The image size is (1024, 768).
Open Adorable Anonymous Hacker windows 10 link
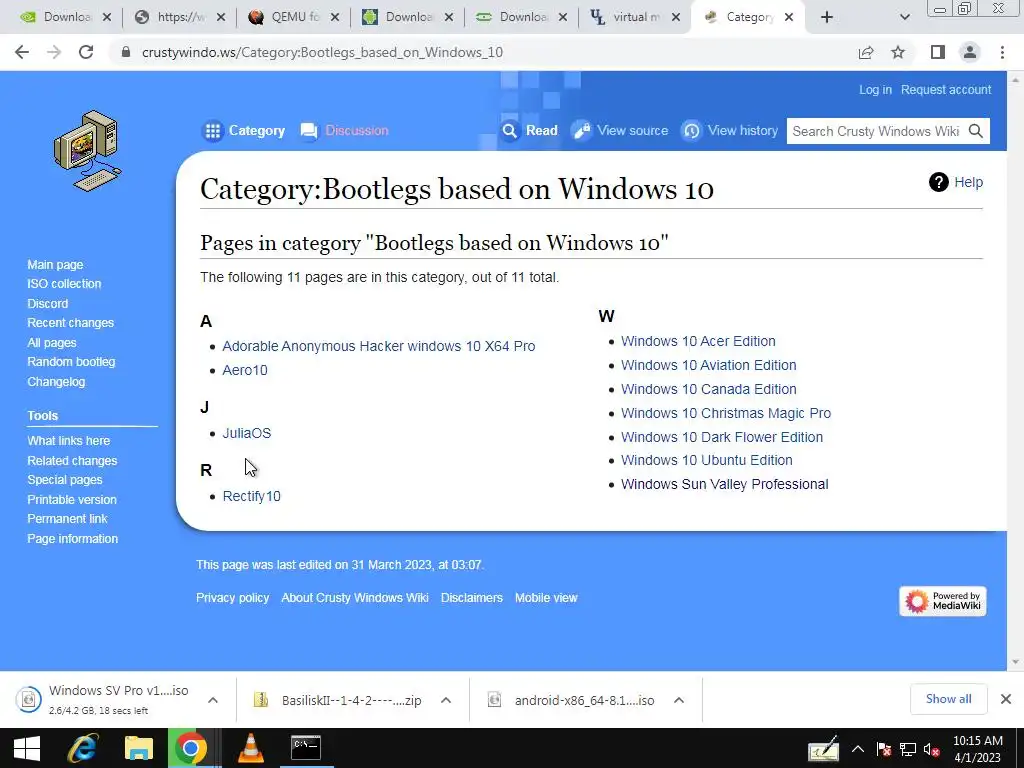click(x=379, y=346)
